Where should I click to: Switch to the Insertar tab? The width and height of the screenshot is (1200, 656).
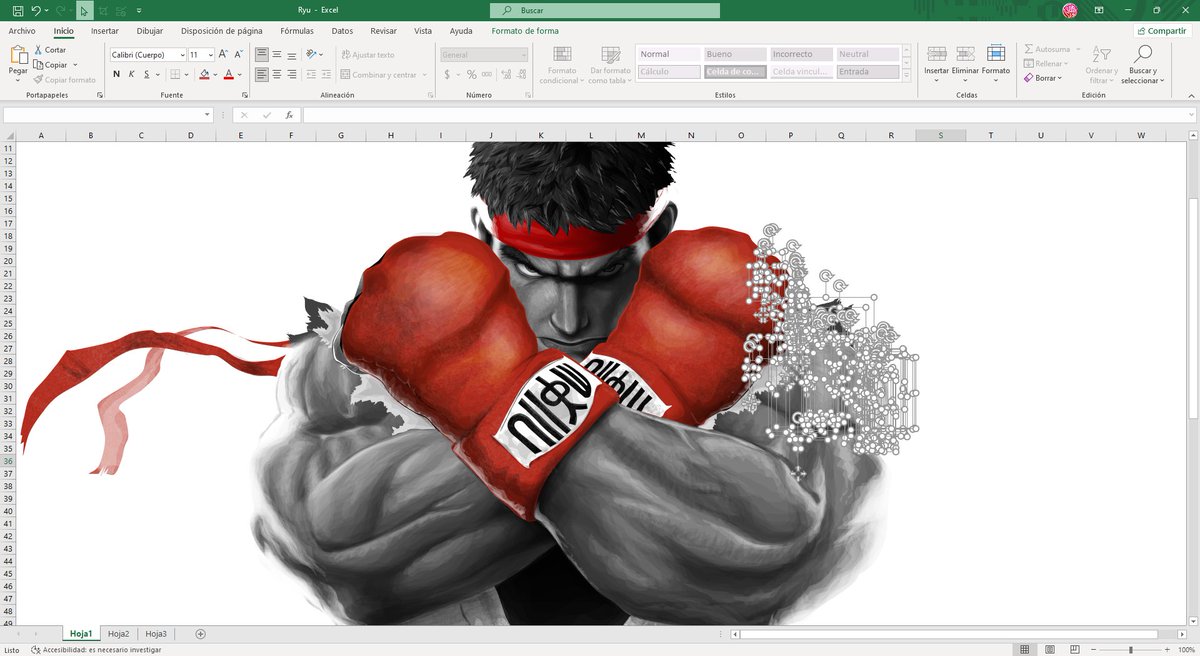[x=105, y=31]
